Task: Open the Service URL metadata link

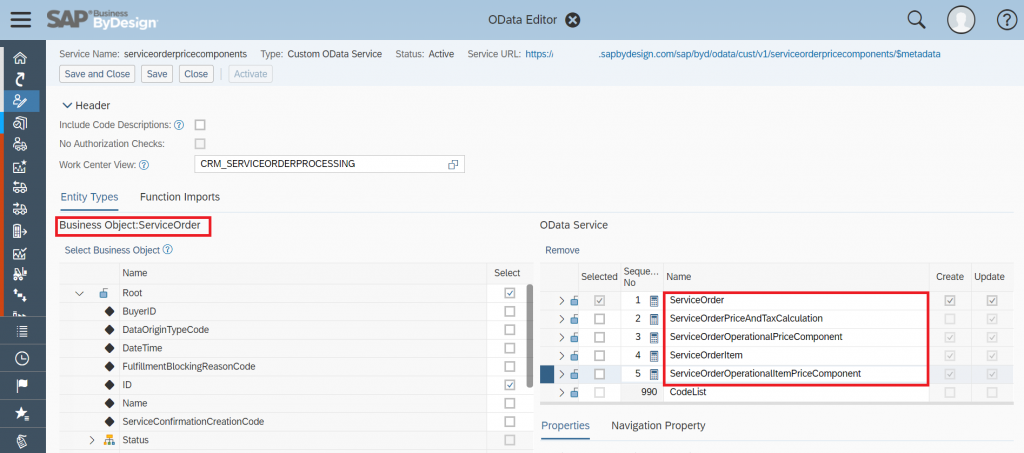Action: point(733,54)
